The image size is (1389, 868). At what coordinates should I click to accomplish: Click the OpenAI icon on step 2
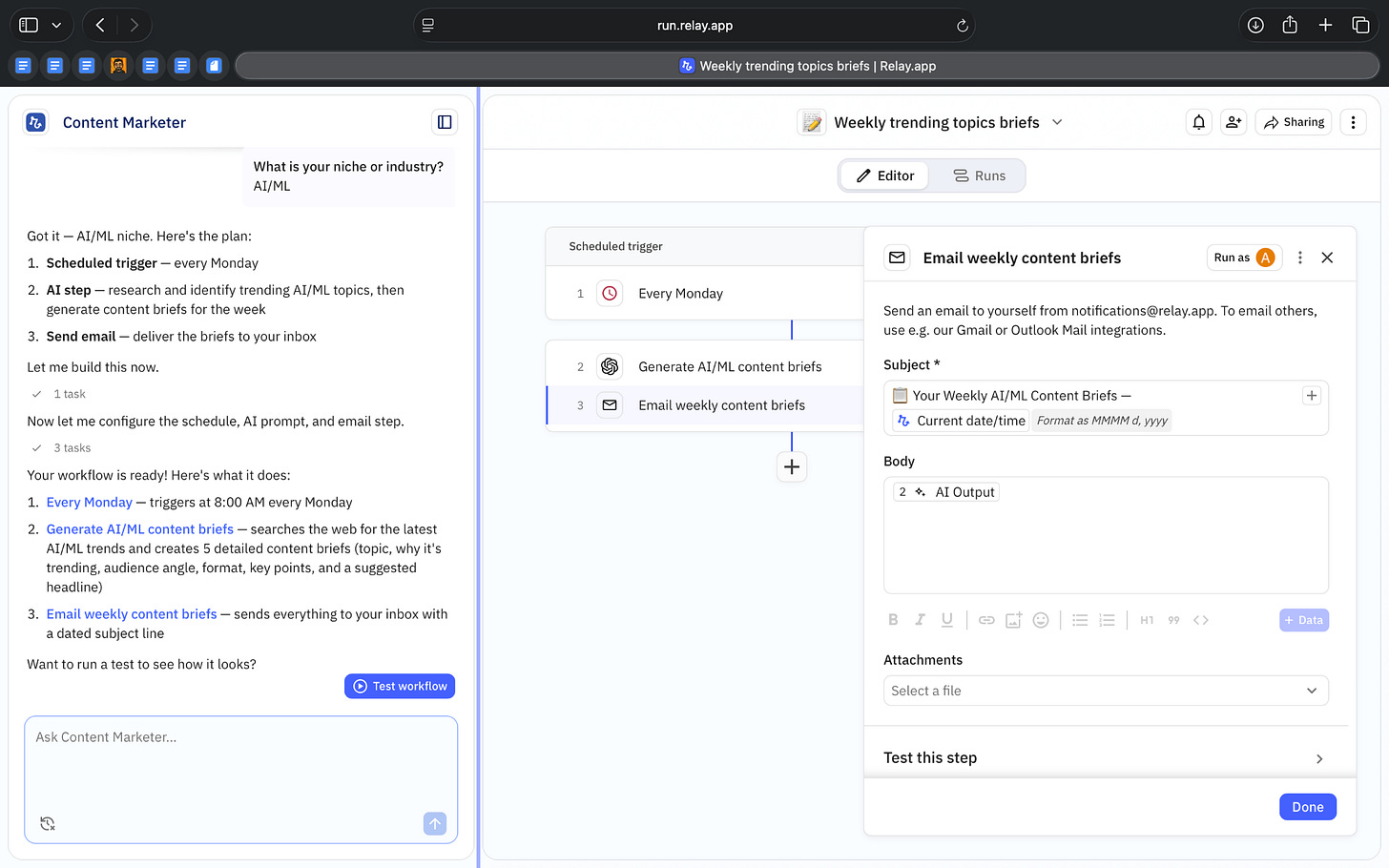610,366
